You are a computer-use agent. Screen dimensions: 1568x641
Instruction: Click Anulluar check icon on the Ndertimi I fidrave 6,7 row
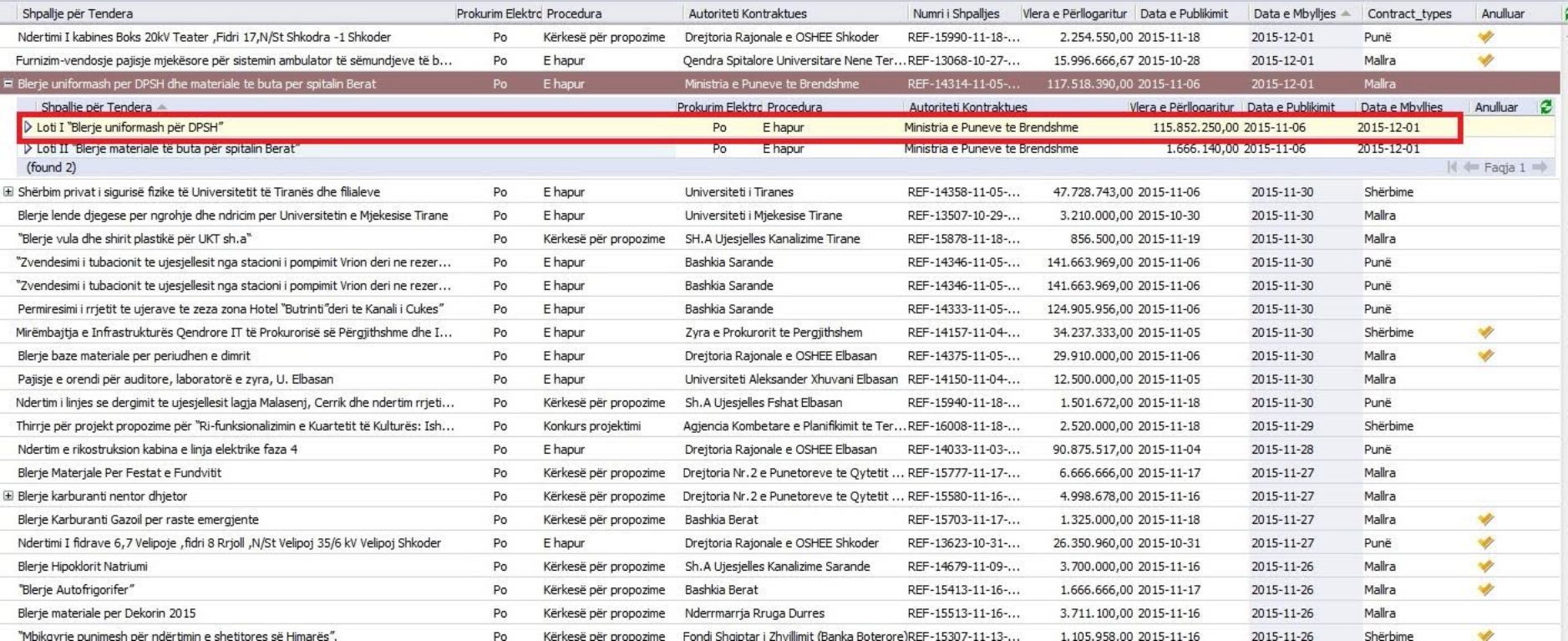(1485, 542)
